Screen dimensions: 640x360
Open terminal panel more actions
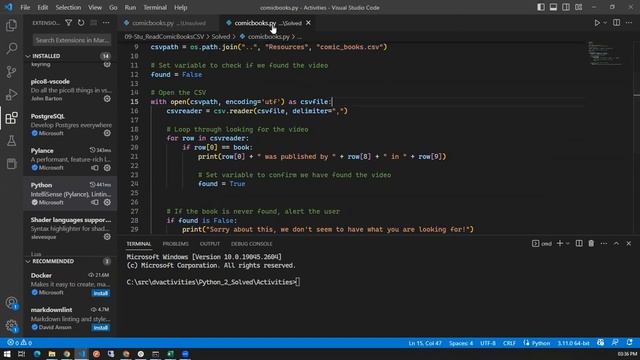(x=604, y=243)
